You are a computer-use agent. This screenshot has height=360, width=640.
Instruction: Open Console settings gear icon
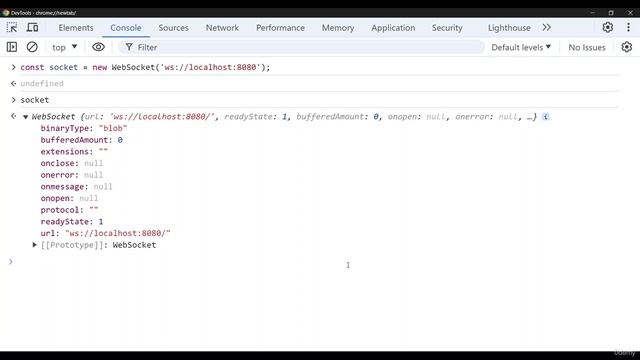point(627,47)
